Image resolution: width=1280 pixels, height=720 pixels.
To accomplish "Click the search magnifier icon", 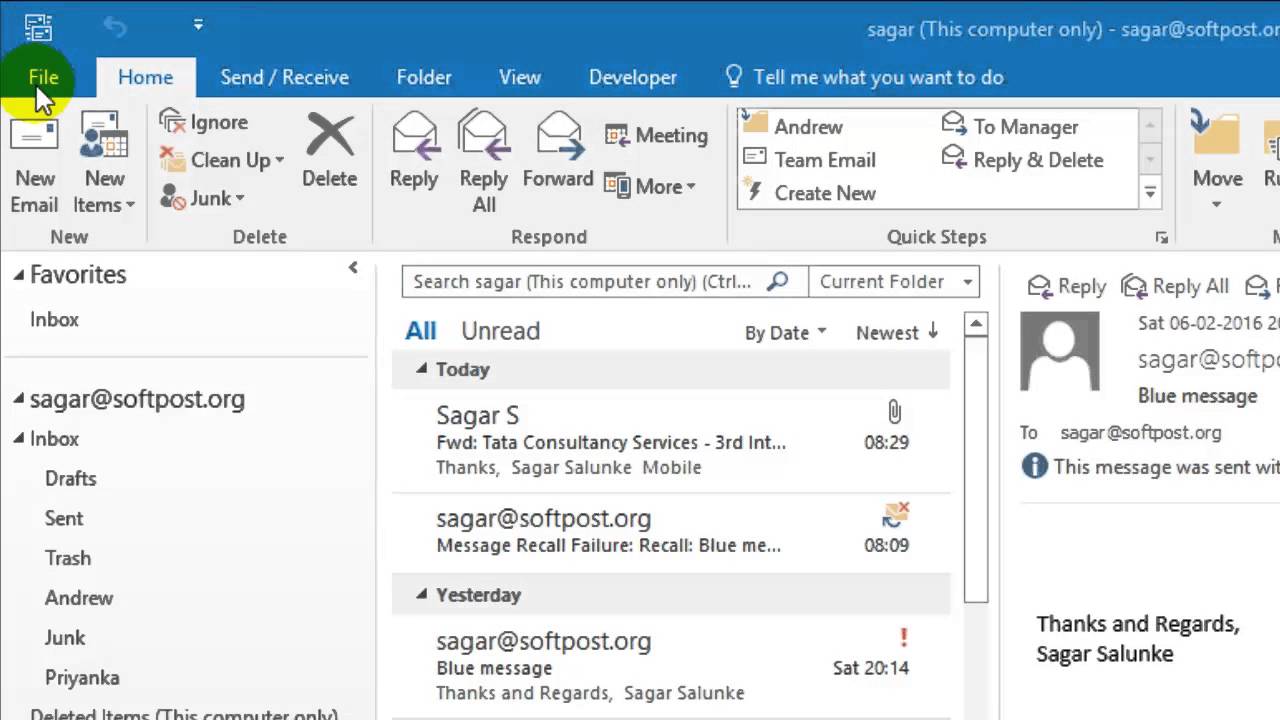I will coord(778,281).
